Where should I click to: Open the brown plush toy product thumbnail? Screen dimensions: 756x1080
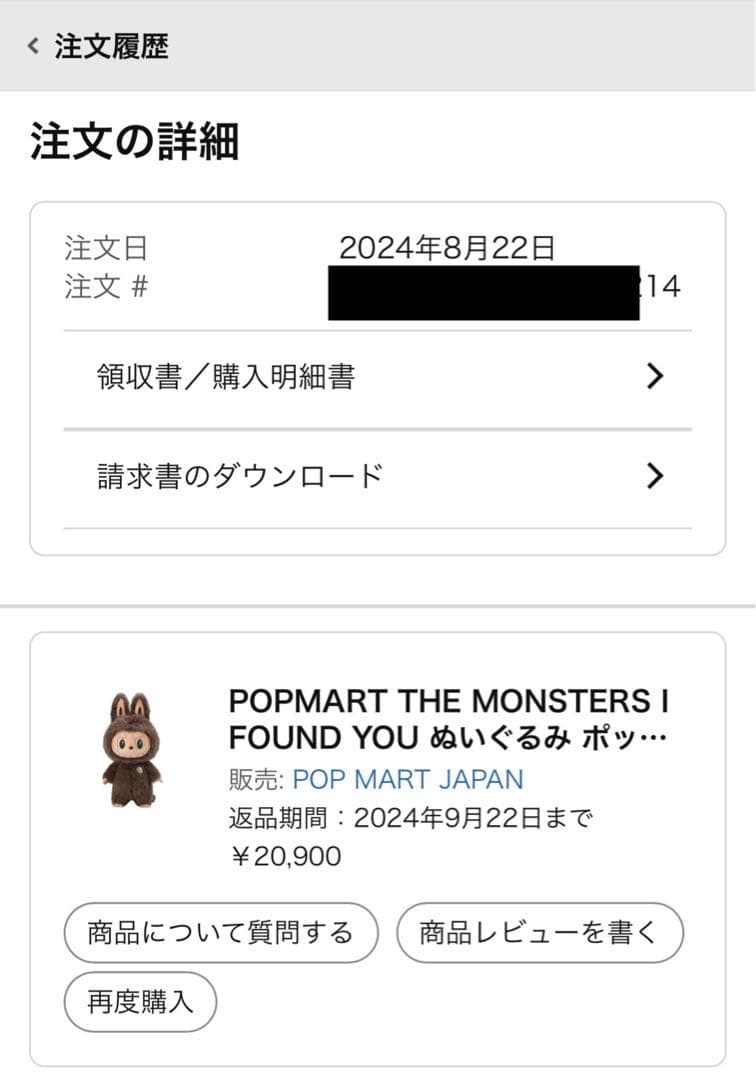(x=131, y=749)
